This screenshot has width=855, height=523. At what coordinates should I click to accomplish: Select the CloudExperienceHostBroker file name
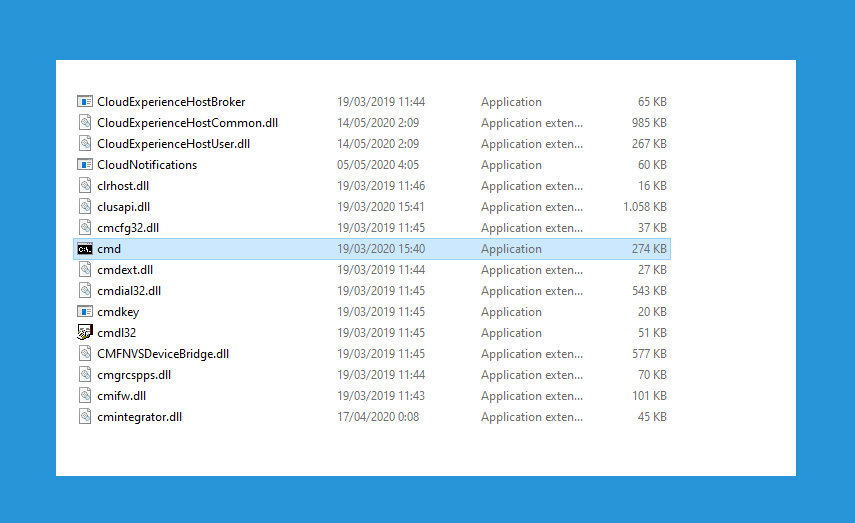[171, 102]
